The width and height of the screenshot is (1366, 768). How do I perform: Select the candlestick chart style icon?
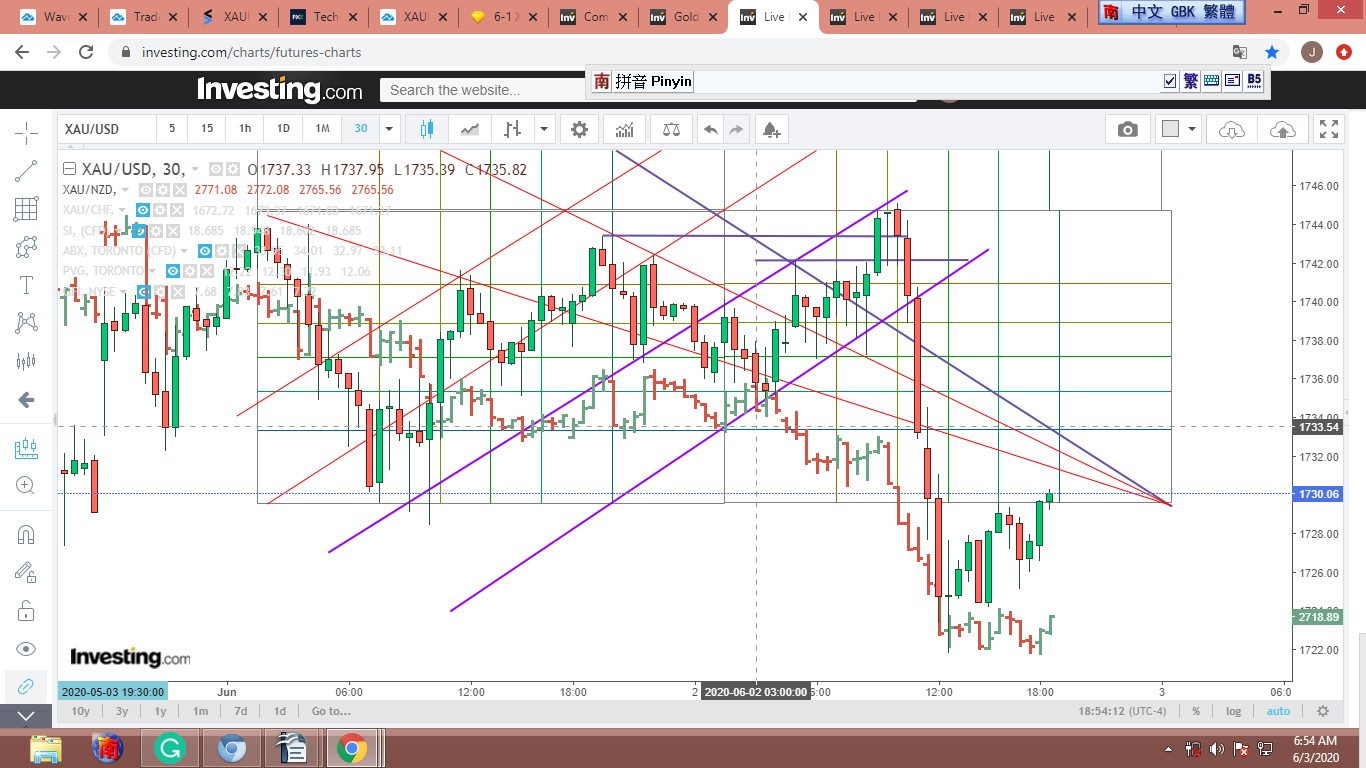tap(427, 129)
